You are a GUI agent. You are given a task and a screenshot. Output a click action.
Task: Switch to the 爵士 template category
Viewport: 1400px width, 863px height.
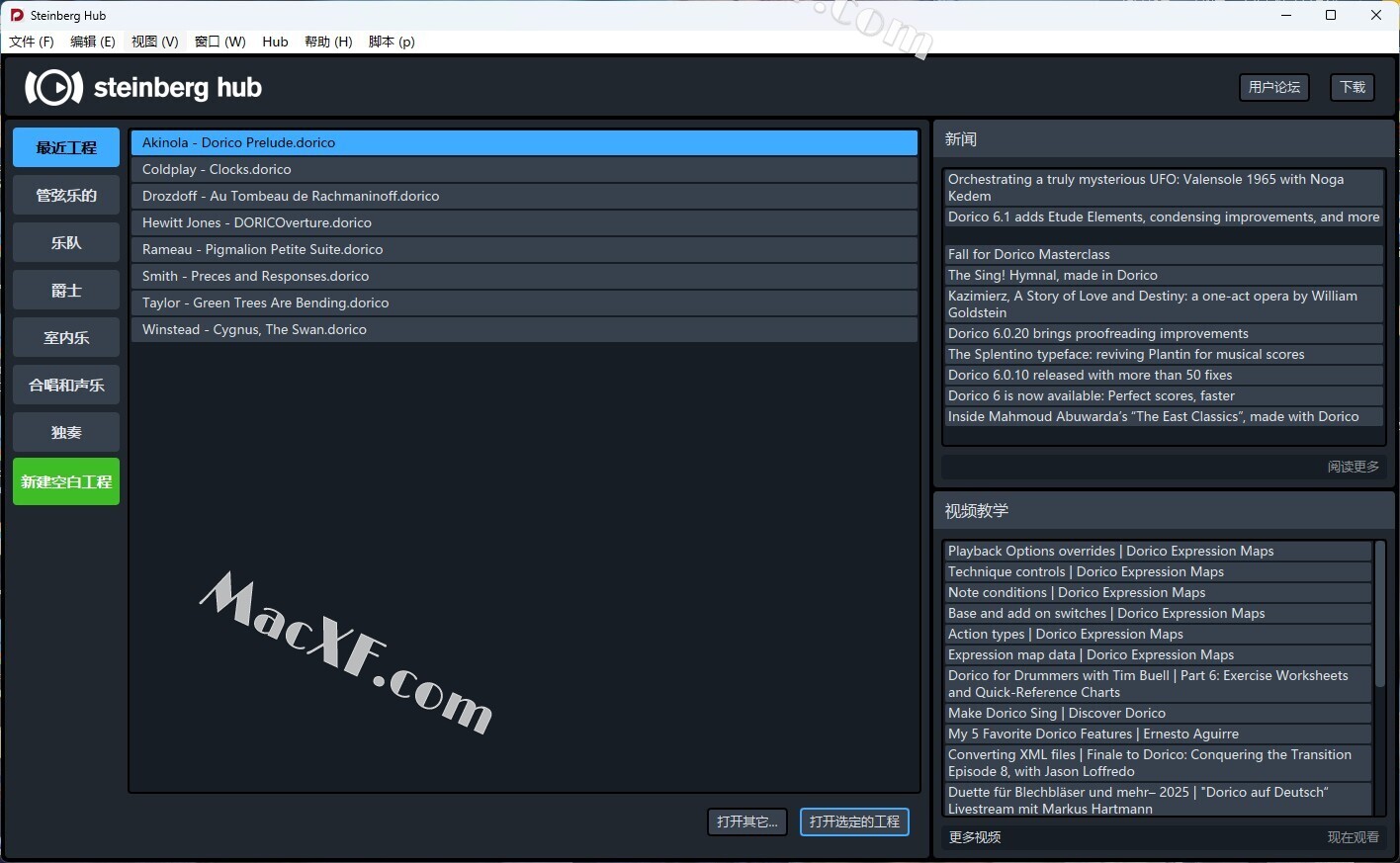66,290
